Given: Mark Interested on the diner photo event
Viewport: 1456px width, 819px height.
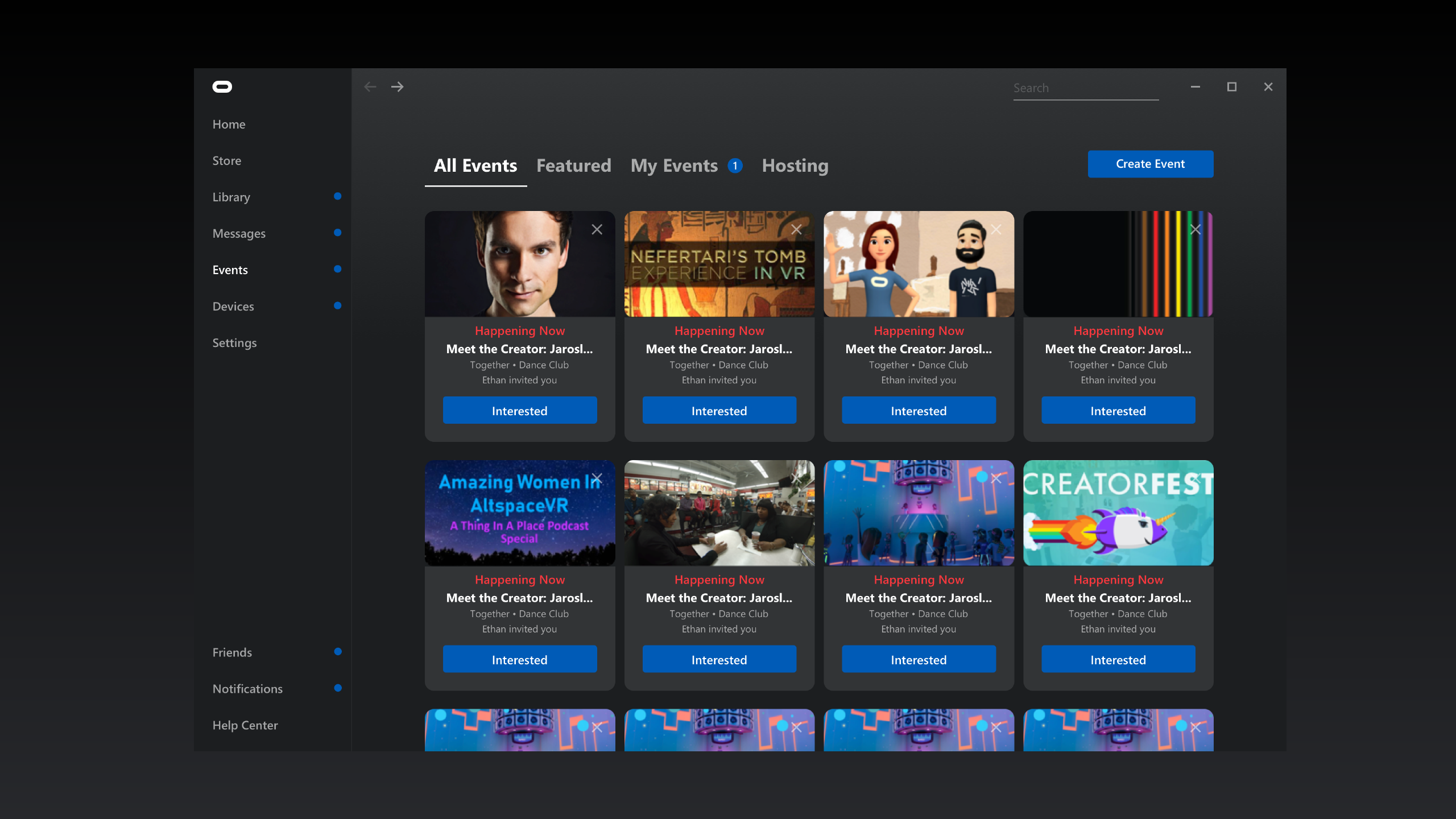Looking at the screenshot, I should [719, 659].
